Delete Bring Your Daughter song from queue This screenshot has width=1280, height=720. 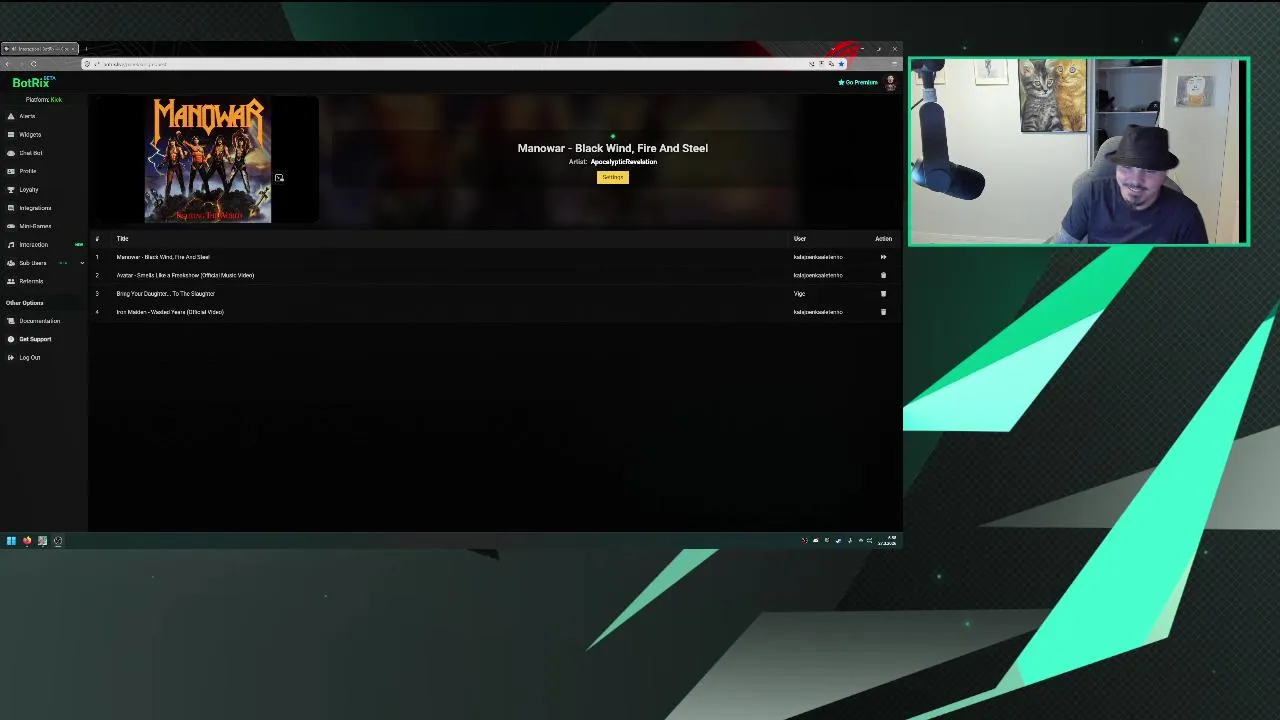pyautogui.click(x=883, y=294)
